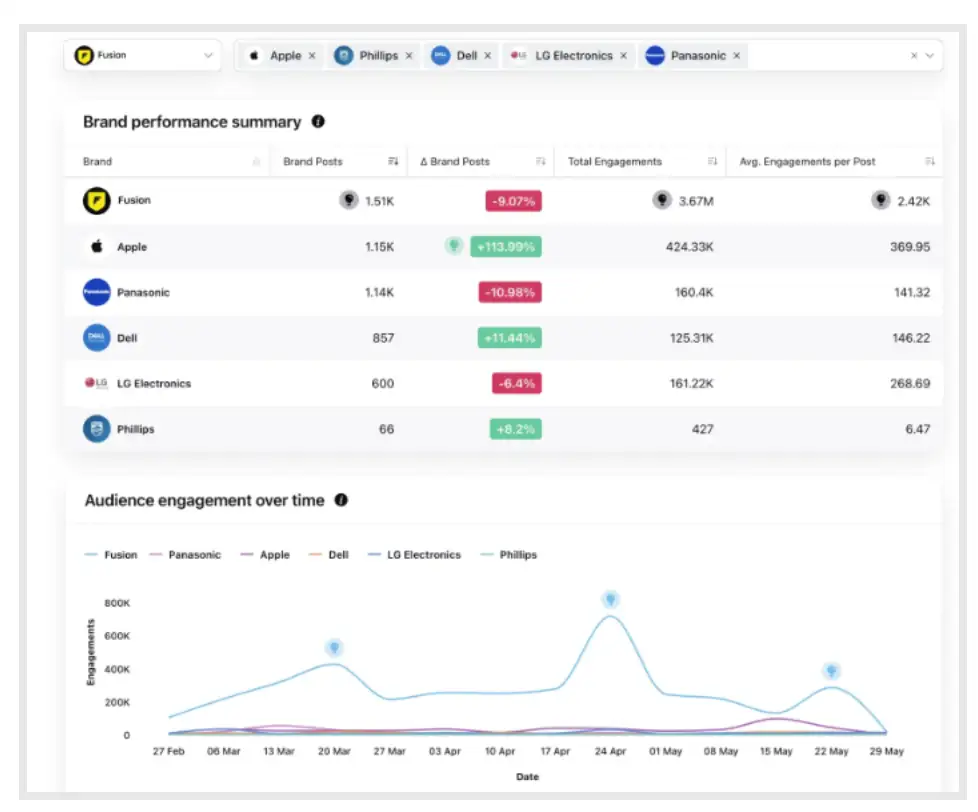The height and width of the screenshot is (812, 978).
Task: Click the LG logo in filter chip
Action: [x=519, y=56]
